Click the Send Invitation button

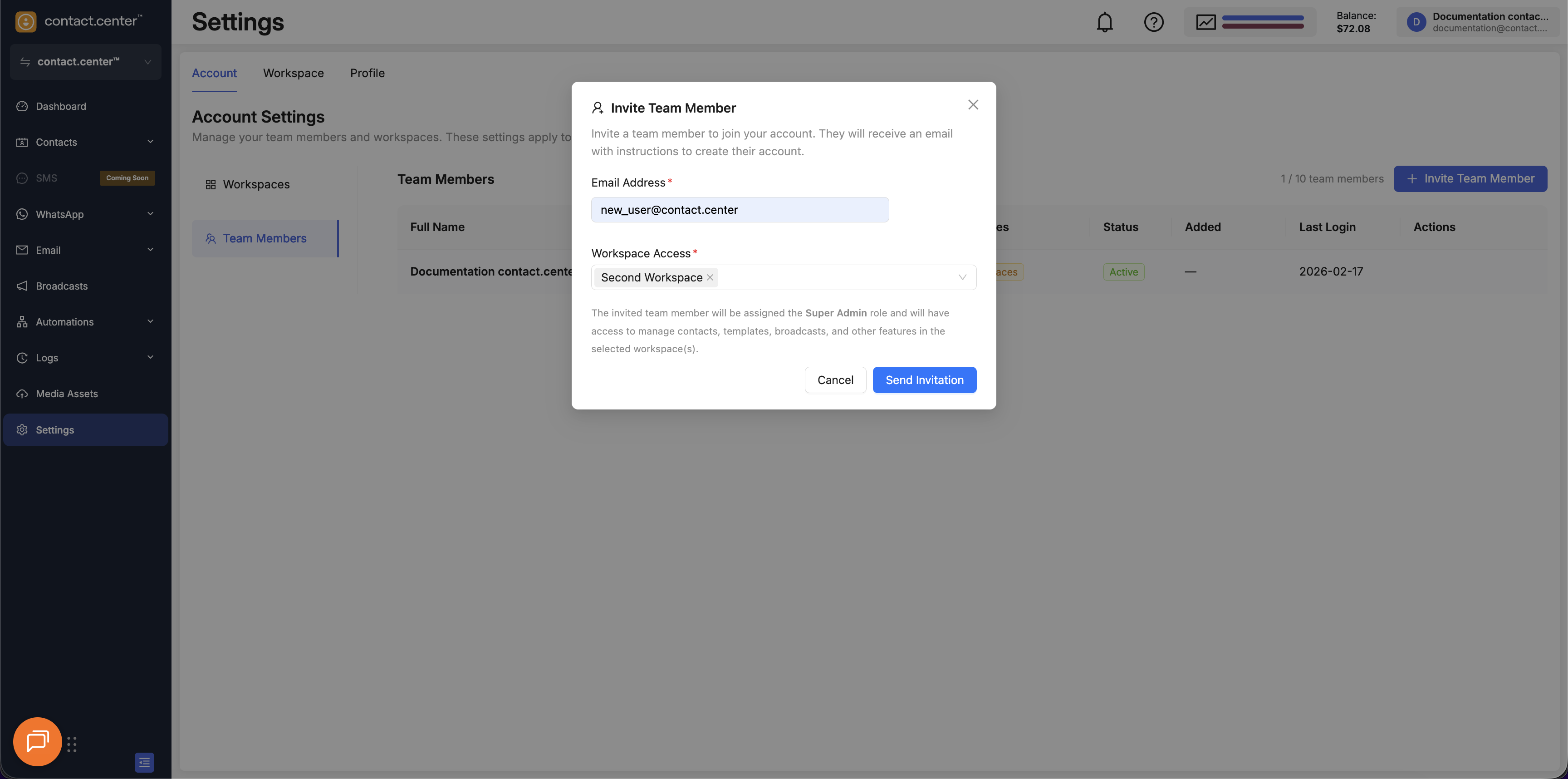click(924, 380)
